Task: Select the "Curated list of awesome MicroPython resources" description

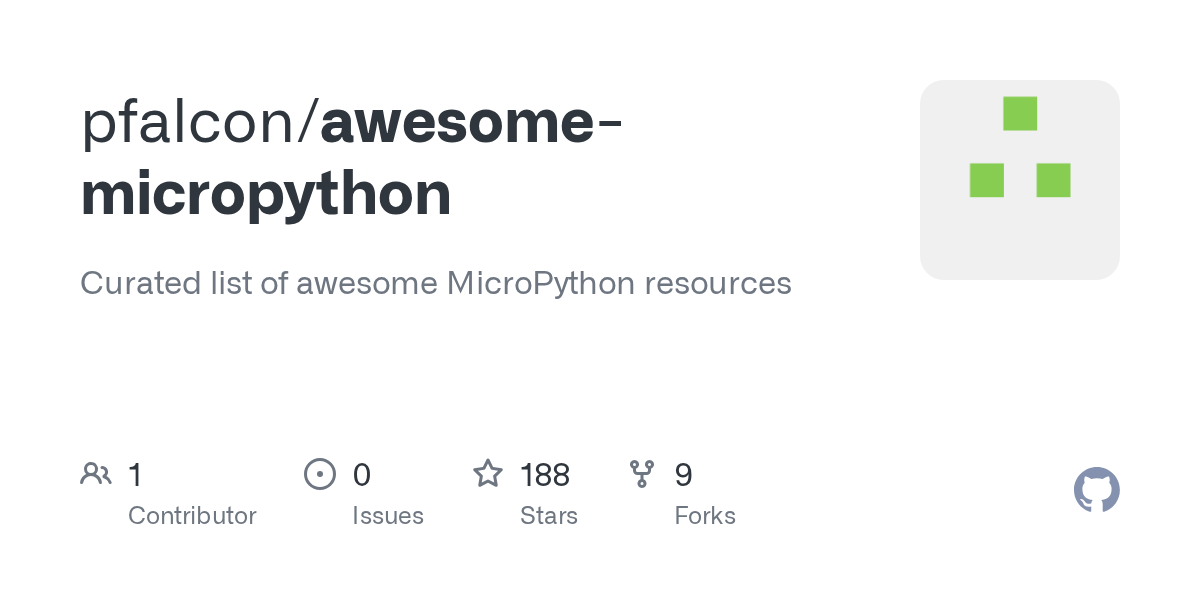Action: coord(435,283)
